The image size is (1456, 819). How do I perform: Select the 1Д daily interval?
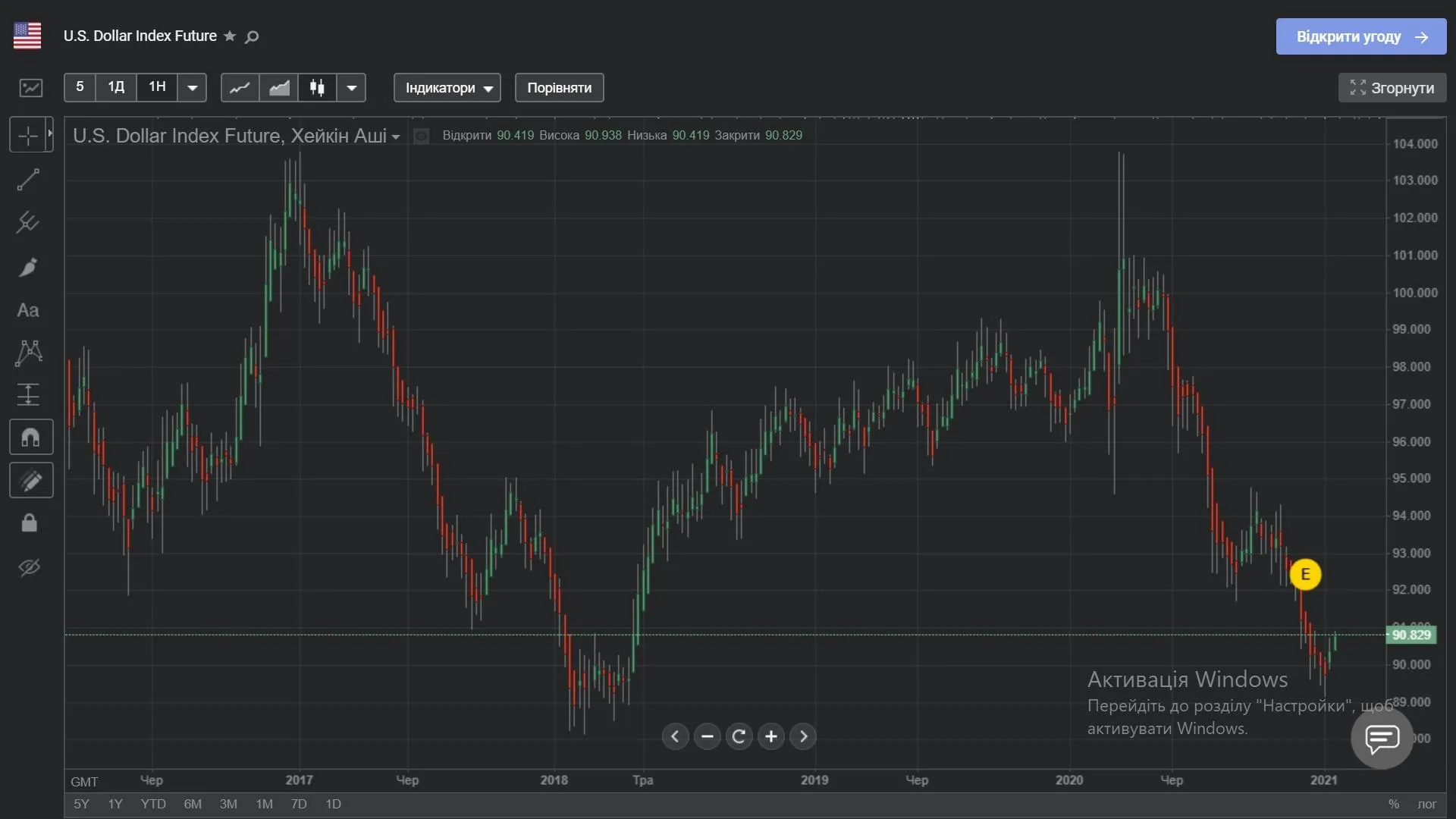point(116,87)
